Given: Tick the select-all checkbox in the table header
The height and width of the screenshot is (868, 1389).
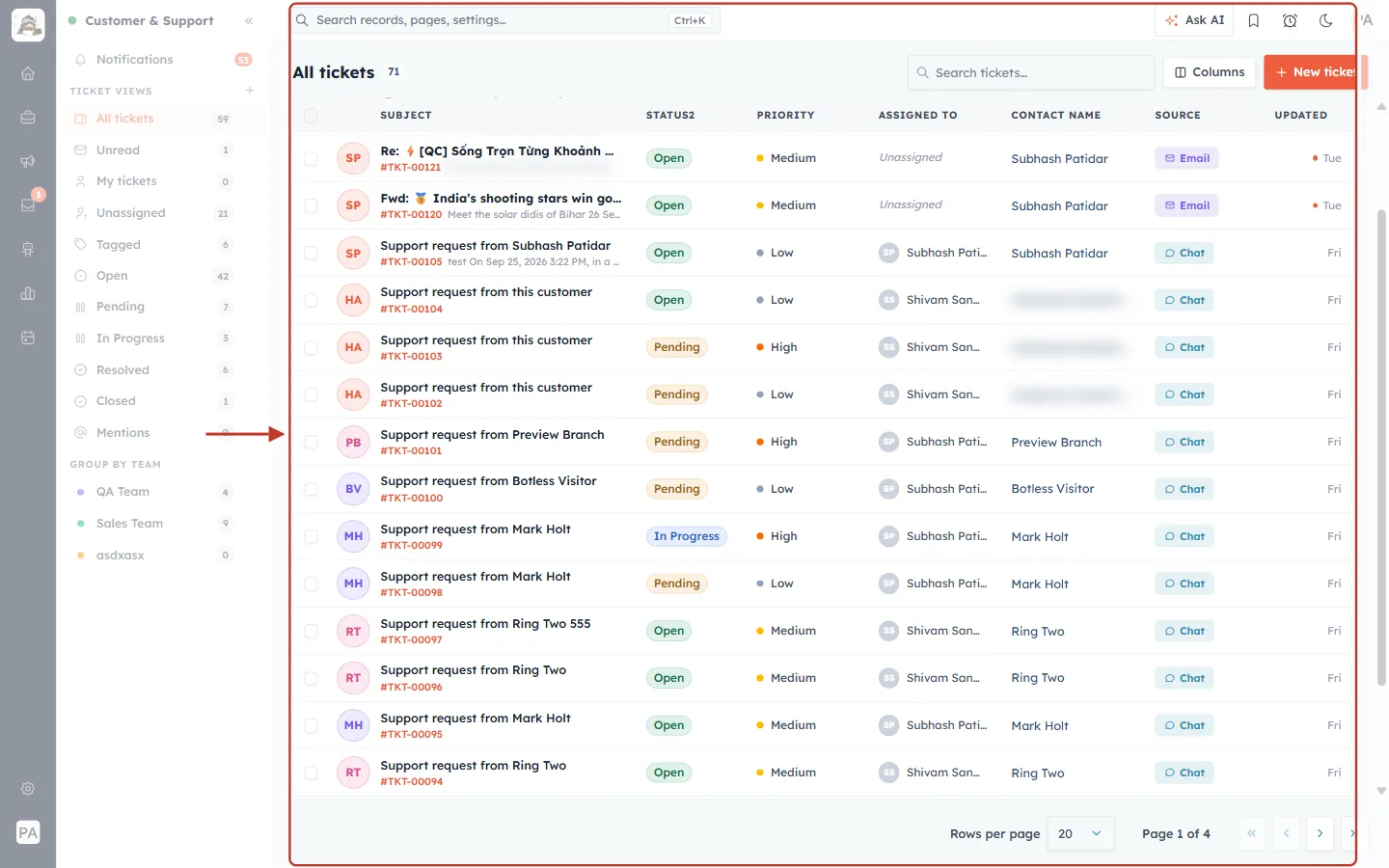Looking at the screenshot, I should 311,116.
